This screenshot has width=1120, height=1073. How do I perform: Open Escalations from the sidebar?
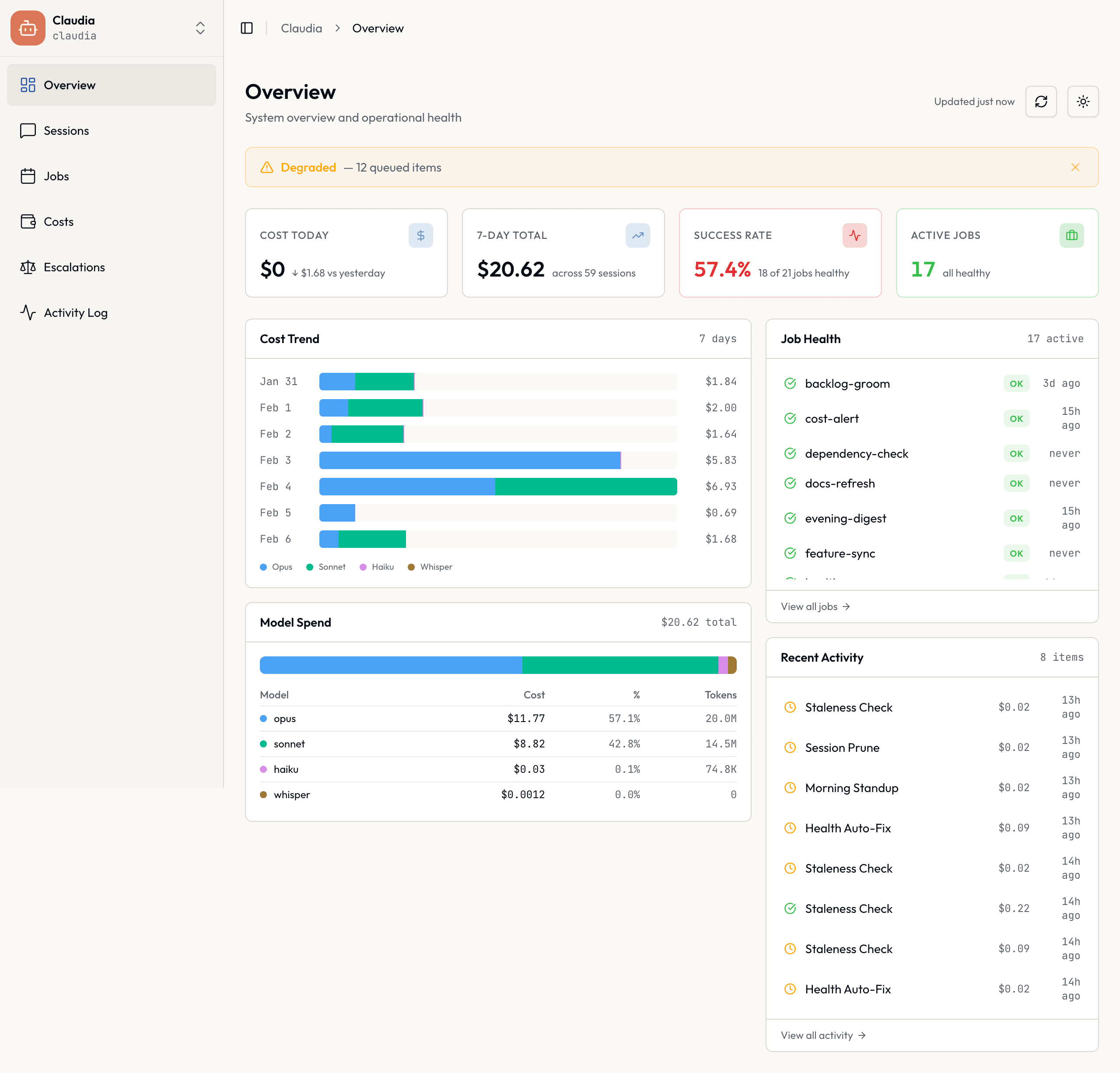(x=74, y=267)
